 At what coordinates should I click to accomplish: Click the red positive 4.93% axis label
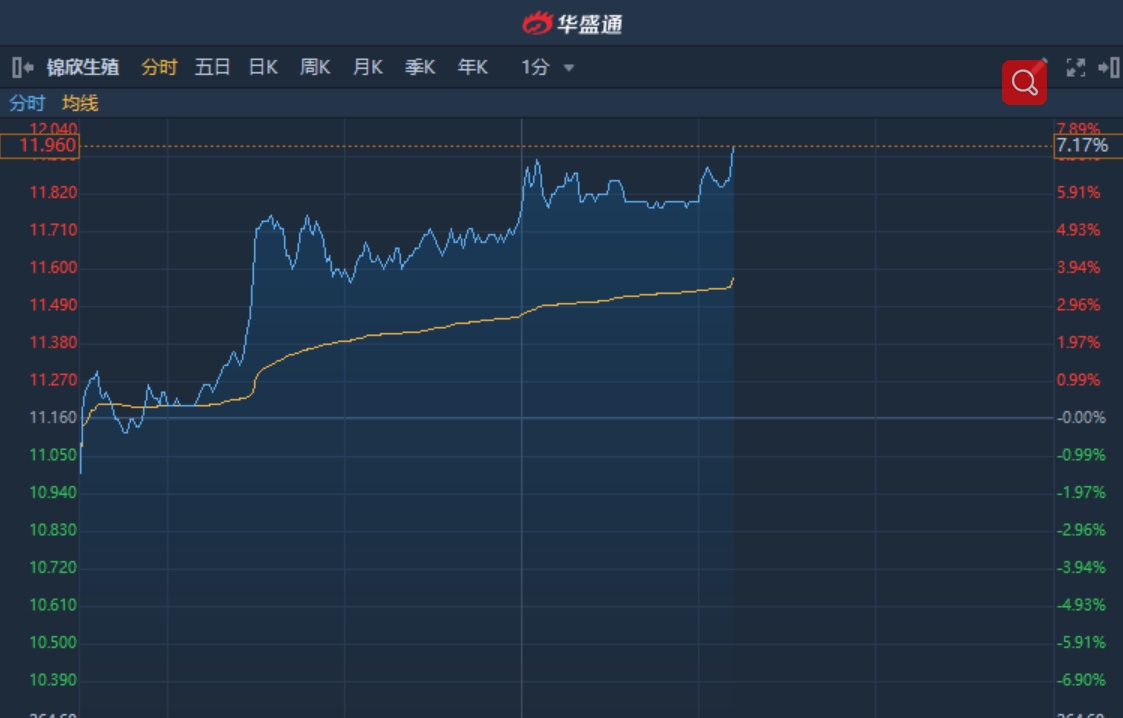point(1079,231)
